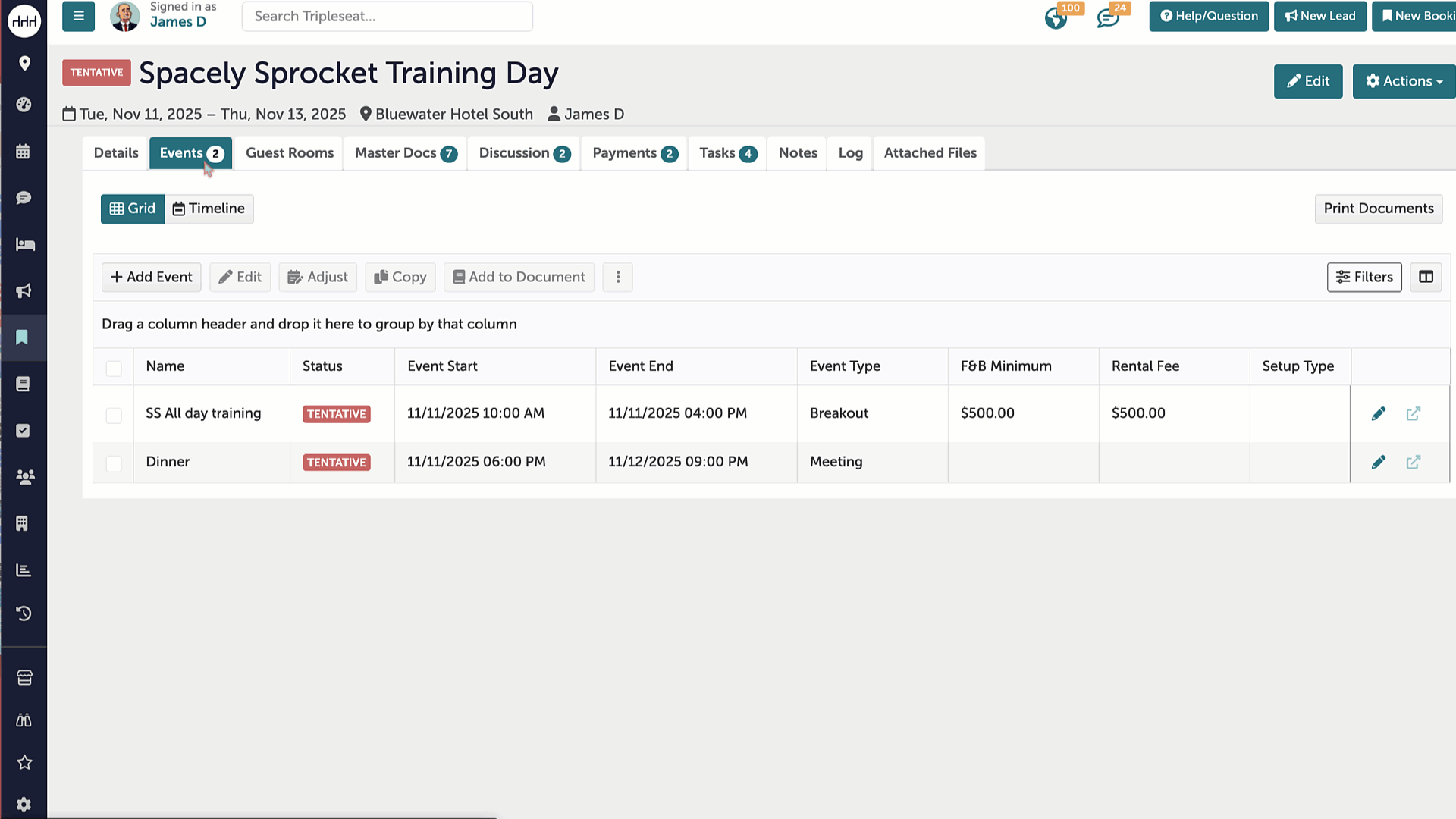Image resolution: width=1456 pixels, height=819 pixels.
Task: Open the people contacts sidebar icon
Action: tap(25, 477)
